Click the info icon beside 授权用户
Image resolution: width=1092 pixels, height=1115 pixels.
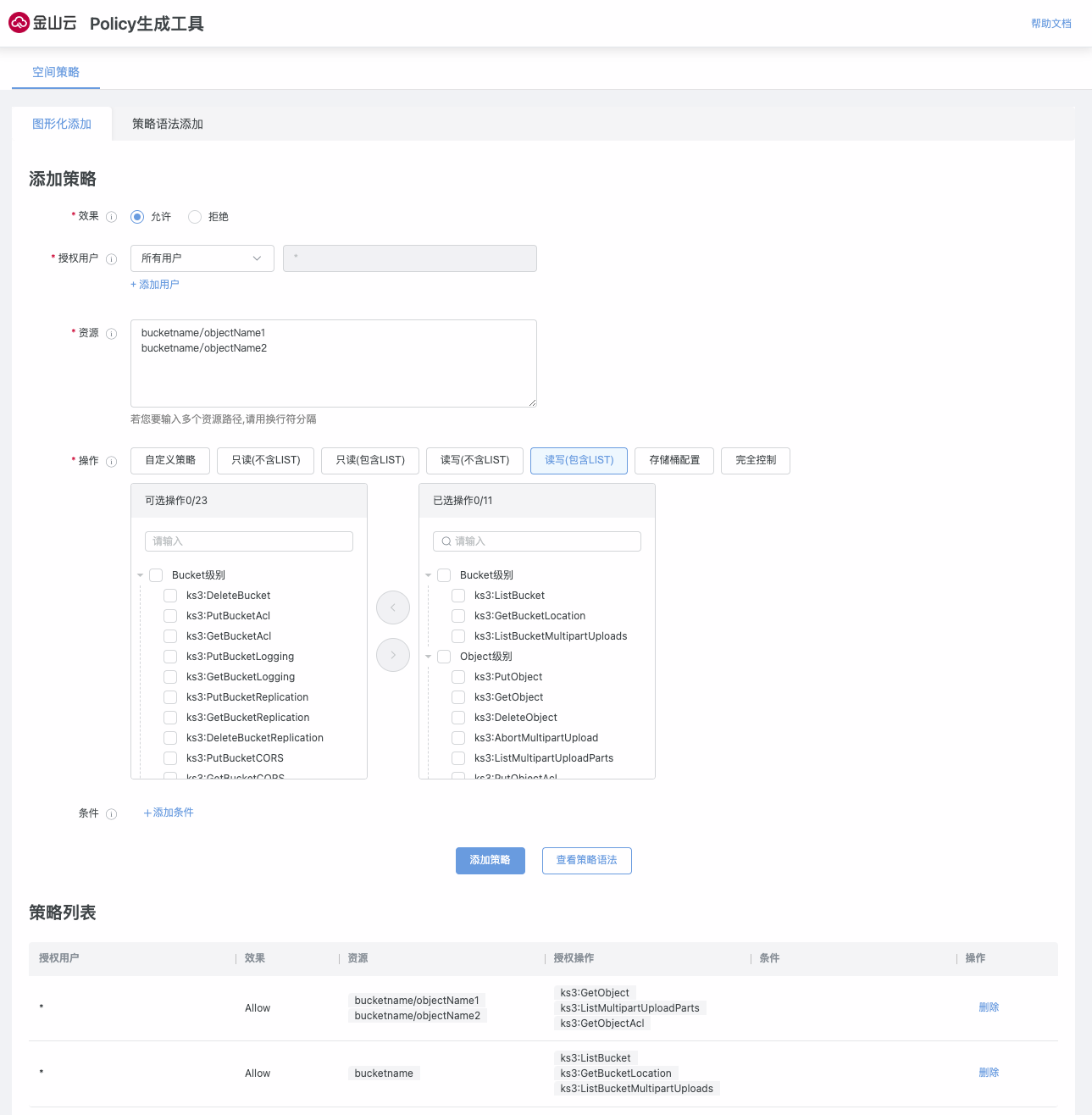(x=111, y=258)
